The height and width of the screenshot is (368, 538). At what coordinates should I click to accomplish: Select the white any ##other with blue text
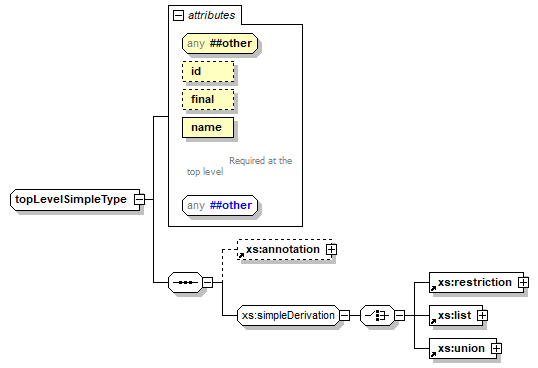220,205
